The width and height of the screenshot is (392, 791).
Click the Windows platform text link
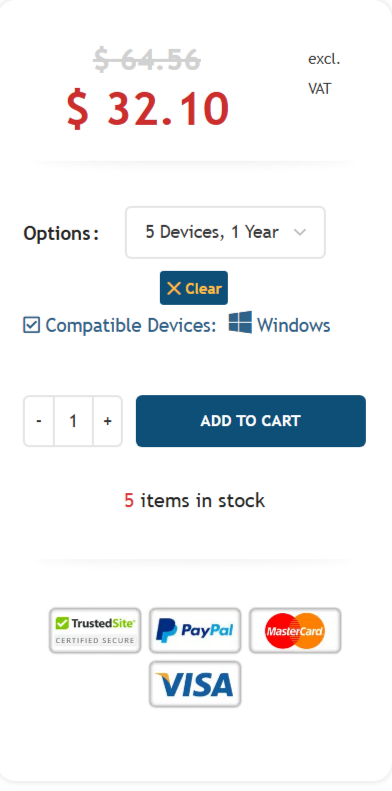coord(294,325)
